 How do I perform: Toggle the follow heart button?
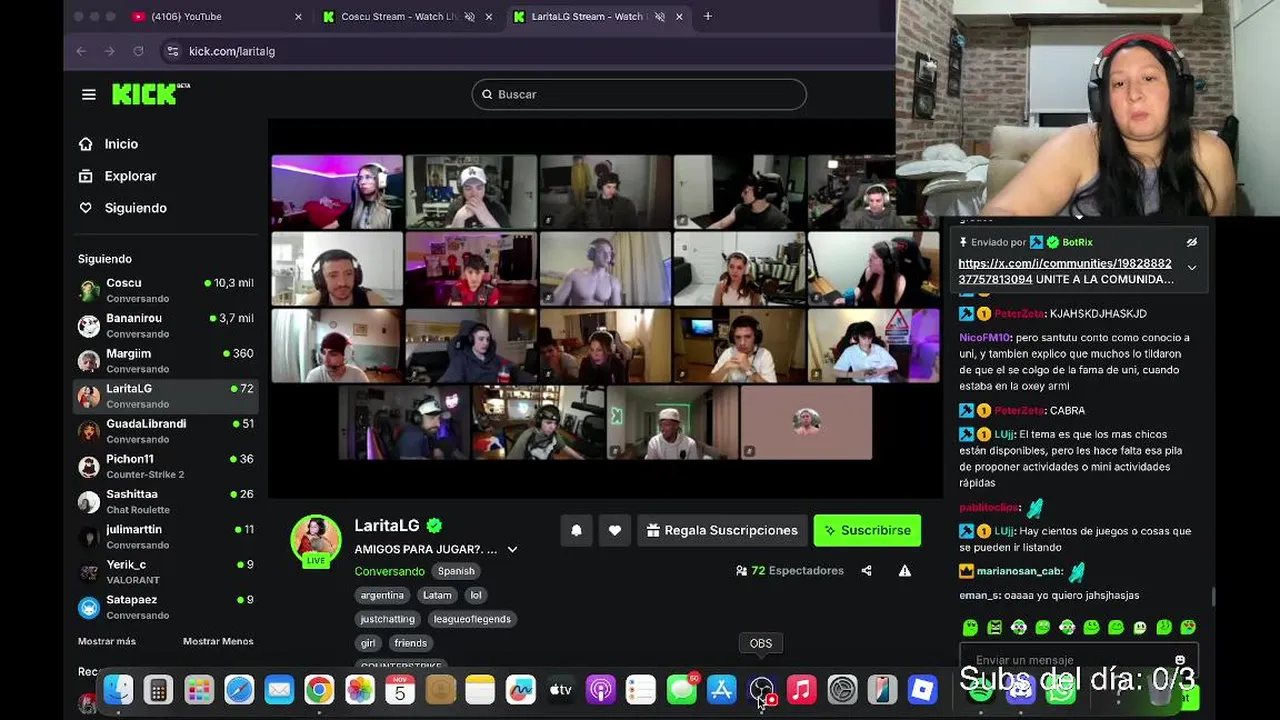pos(615,531)
